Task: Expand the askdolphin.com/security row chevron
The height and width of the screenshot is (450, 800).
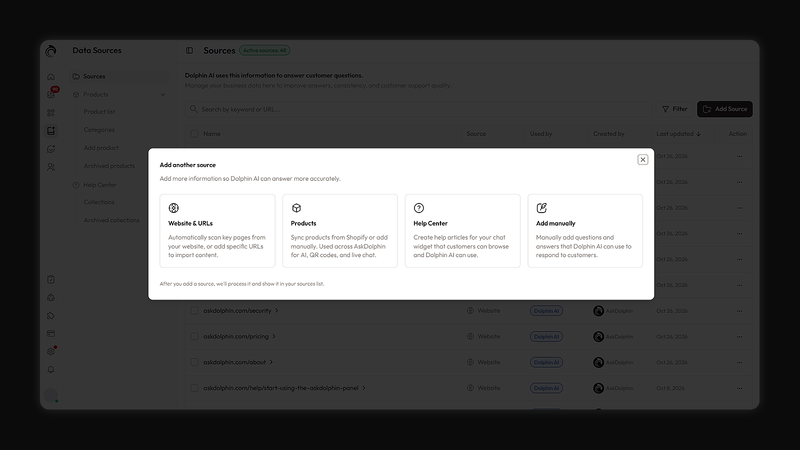Action: 277,311
